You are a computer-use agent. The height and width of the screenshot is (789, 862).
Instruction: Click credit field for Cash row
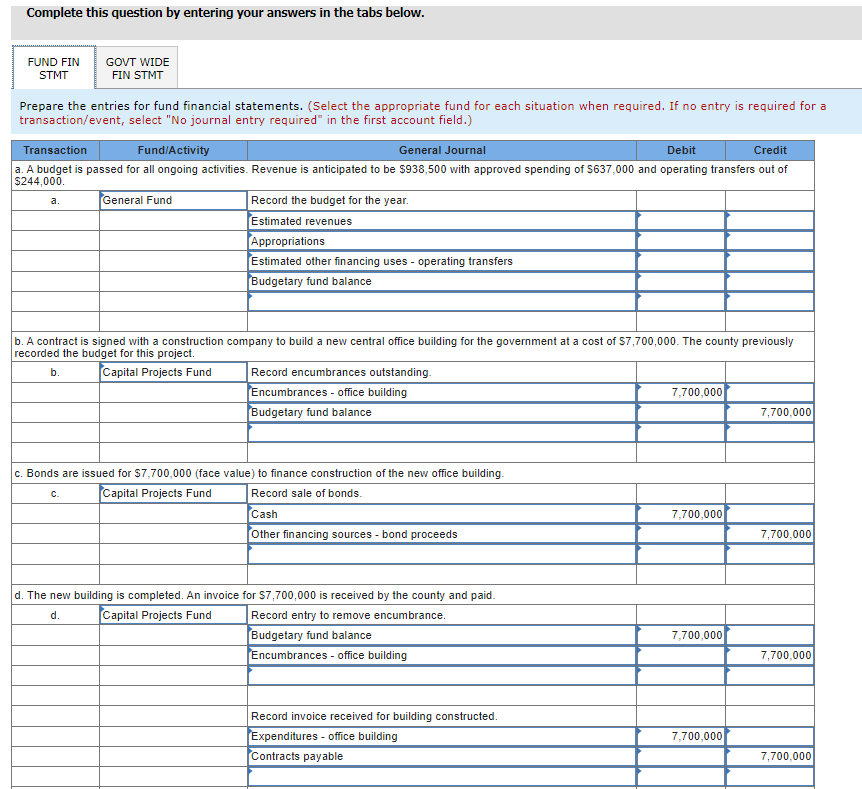[770, 514]
